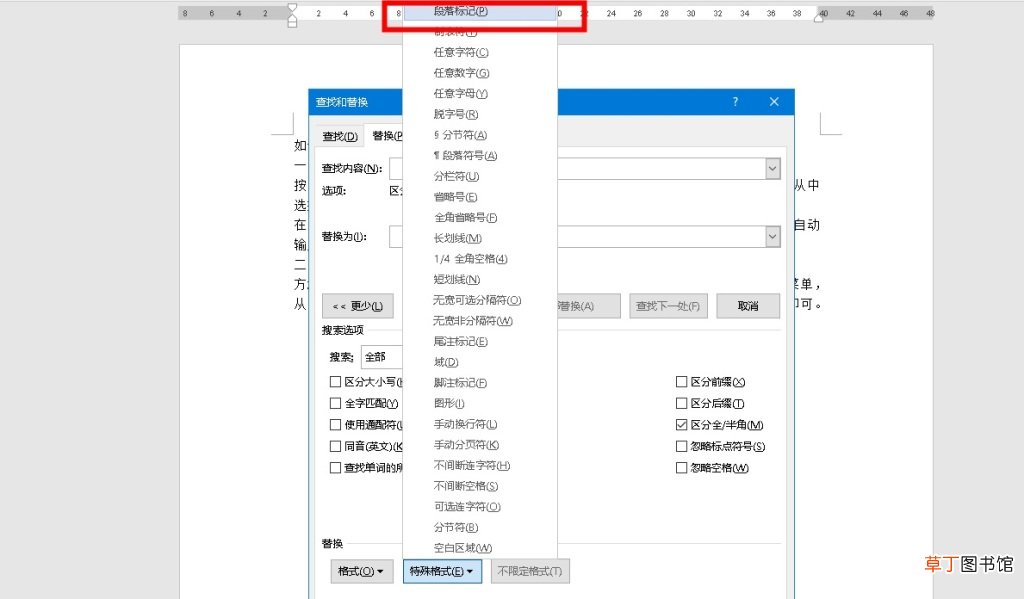Tick 忽略空格 ignore spaces checkbox
This screenshot has height=599, width=1024.
681,468
